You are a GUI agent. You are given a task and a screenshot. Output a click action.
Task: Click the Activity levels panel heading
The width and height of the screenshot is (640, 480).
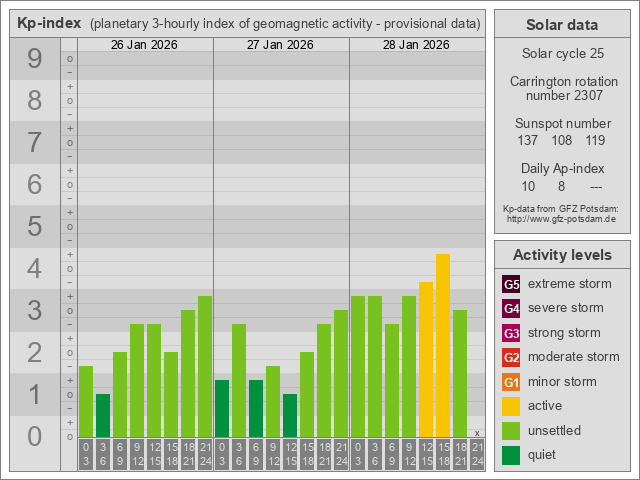[x=561, y=255]
